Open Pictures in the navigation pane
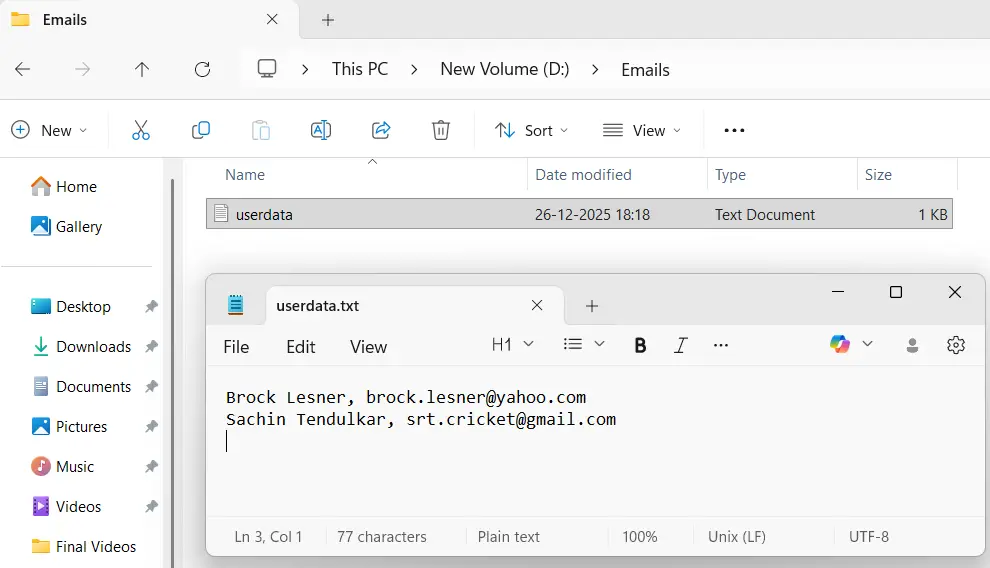 69,427
